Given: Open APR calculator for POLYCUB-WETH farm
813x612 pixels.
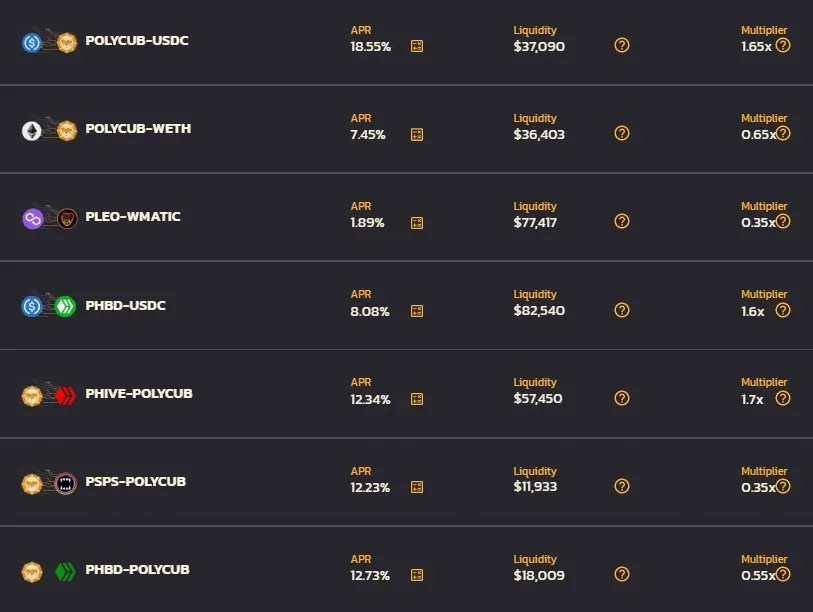Looking at the screenshot, I should 417,134.
